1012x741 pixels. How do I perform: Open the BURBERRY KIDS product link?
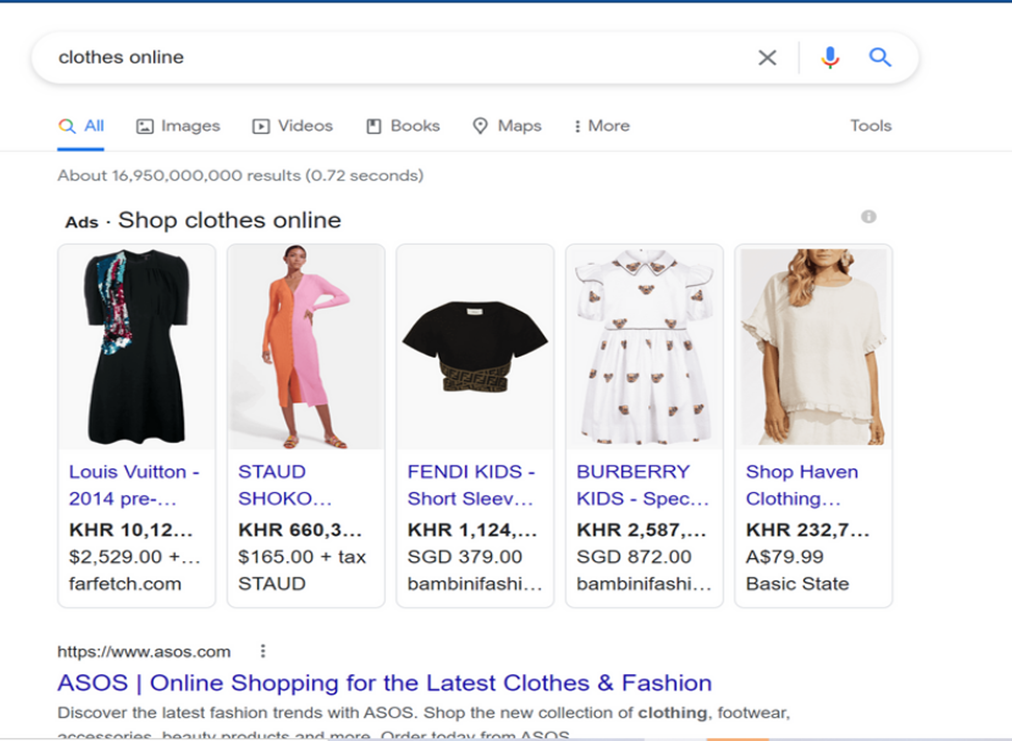[x=642, y=485]
